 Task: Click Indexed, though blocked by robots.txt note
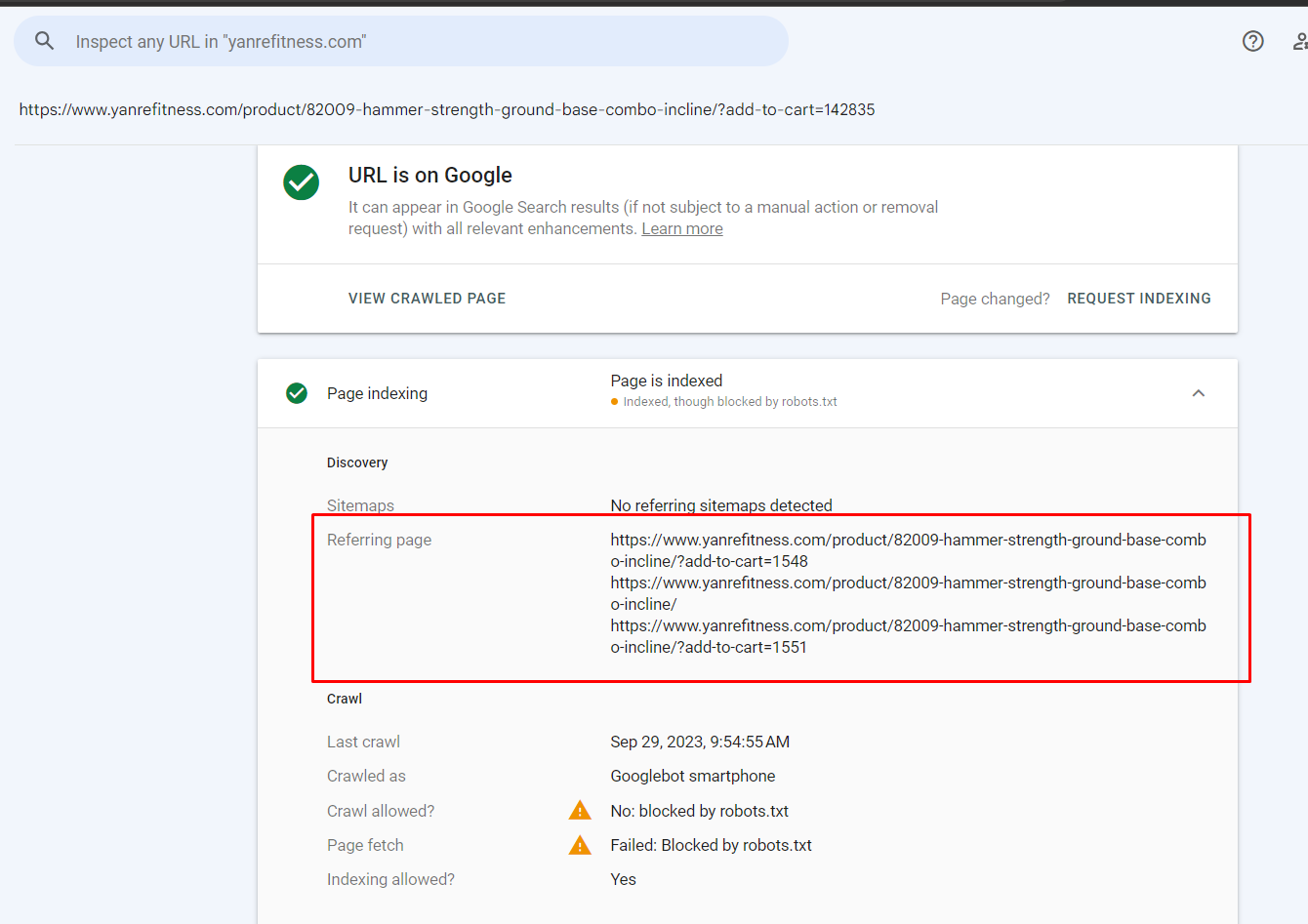(730, 402)
